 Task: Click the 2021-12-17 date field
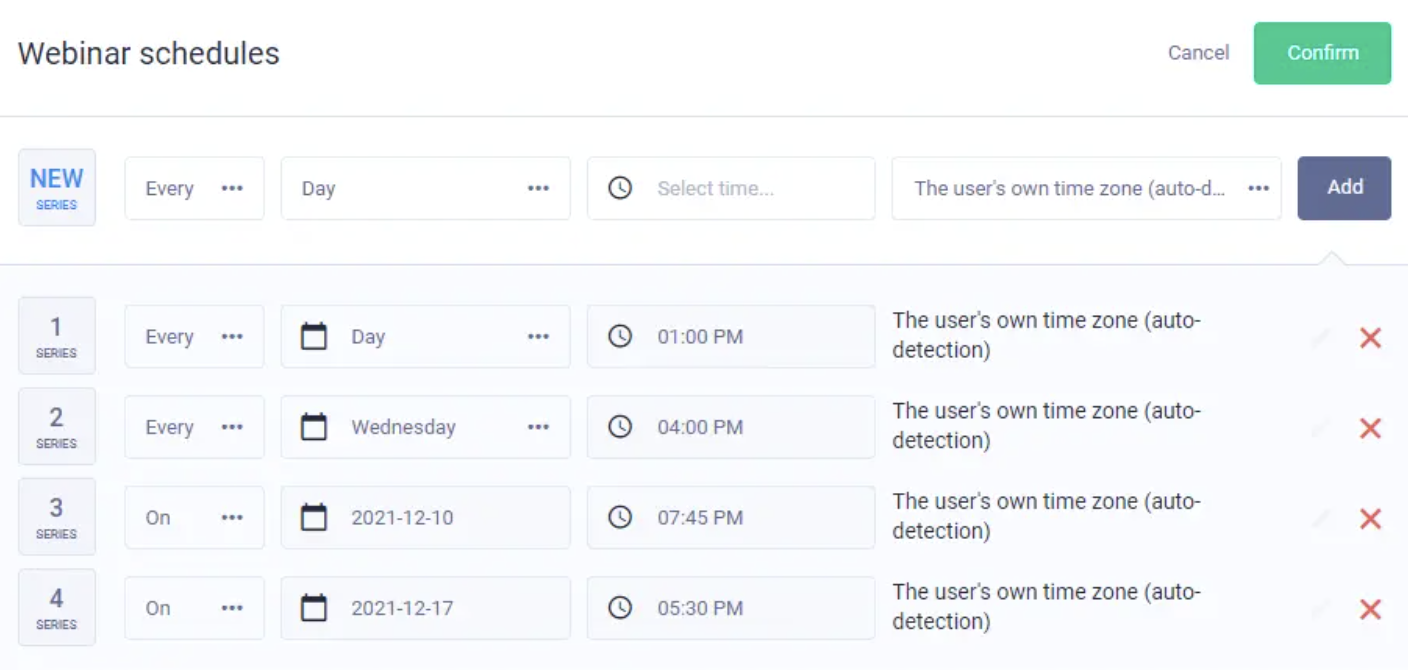pyautogui.click(x=425, y=608)
